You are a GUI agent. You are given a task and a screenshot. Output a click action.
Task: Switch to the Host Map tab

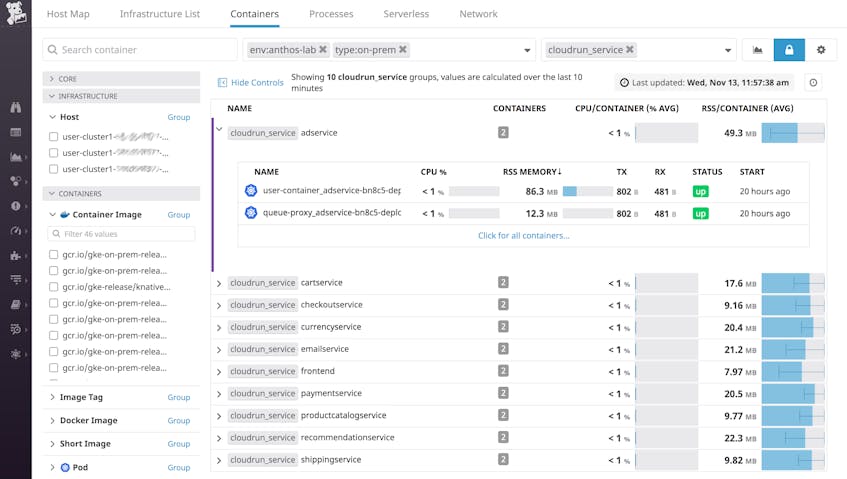pyautogui.click(x=68, y=14)
